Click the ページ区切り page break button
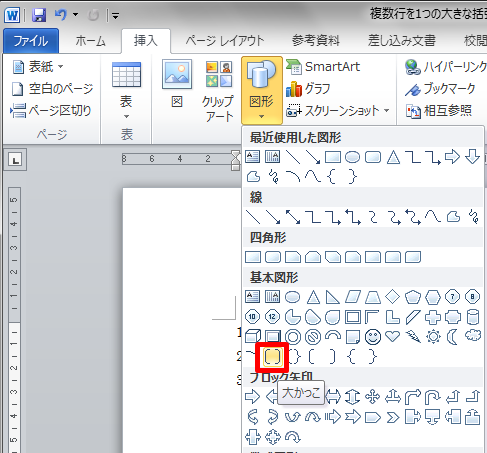 pos(51,111)
